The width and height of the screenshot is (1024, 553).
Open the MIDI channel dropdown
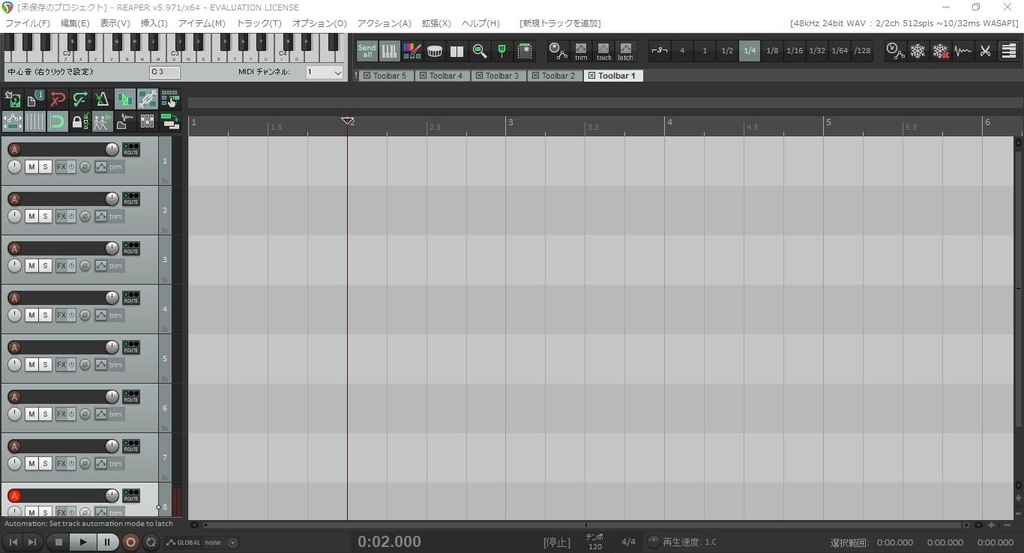[325, 72]
